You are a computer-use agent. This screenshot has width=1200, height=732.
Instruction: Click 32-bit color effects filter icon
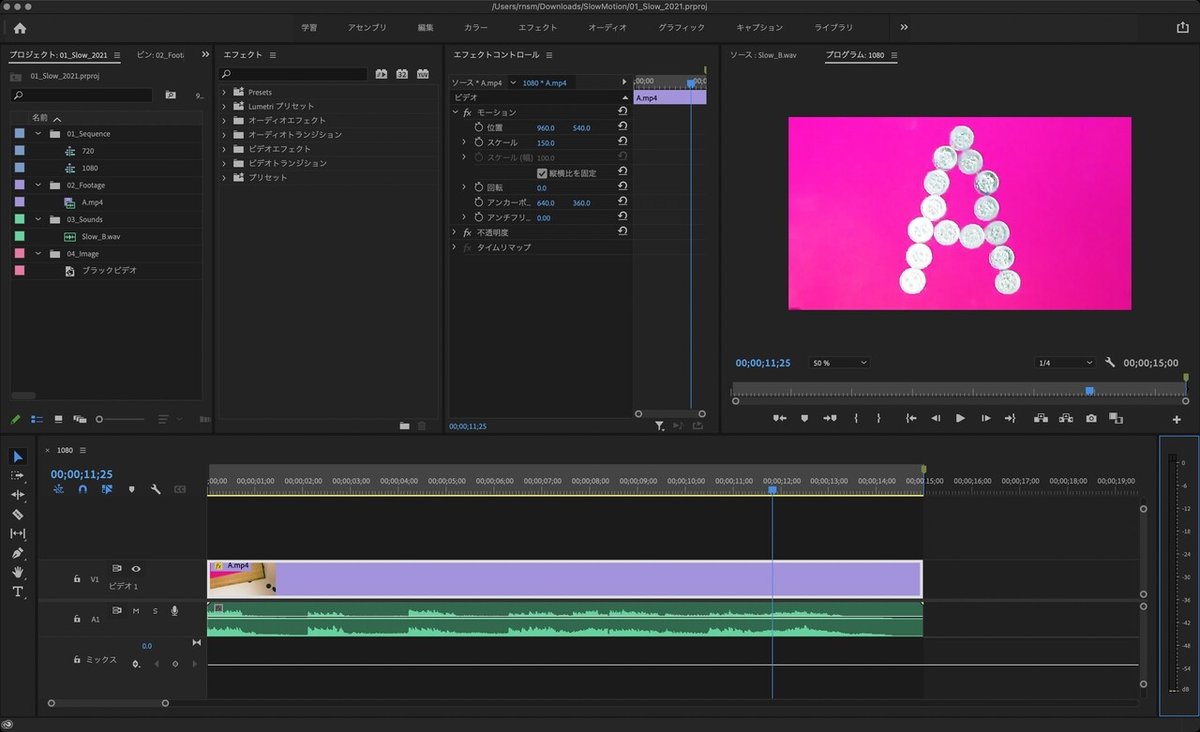402,74
